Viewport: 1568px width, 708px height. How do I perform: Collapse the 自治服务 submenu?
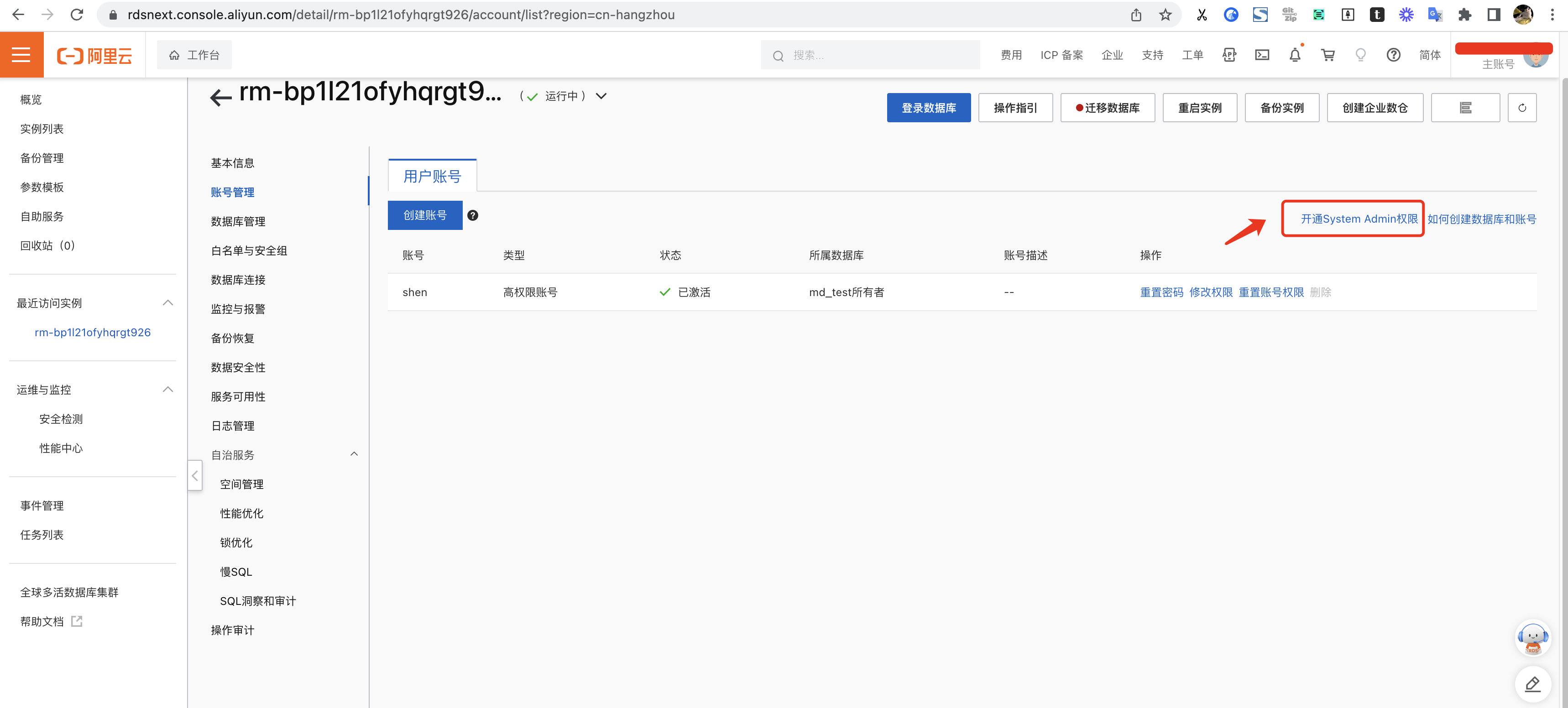pyautogui.click(x=354, y=454)
